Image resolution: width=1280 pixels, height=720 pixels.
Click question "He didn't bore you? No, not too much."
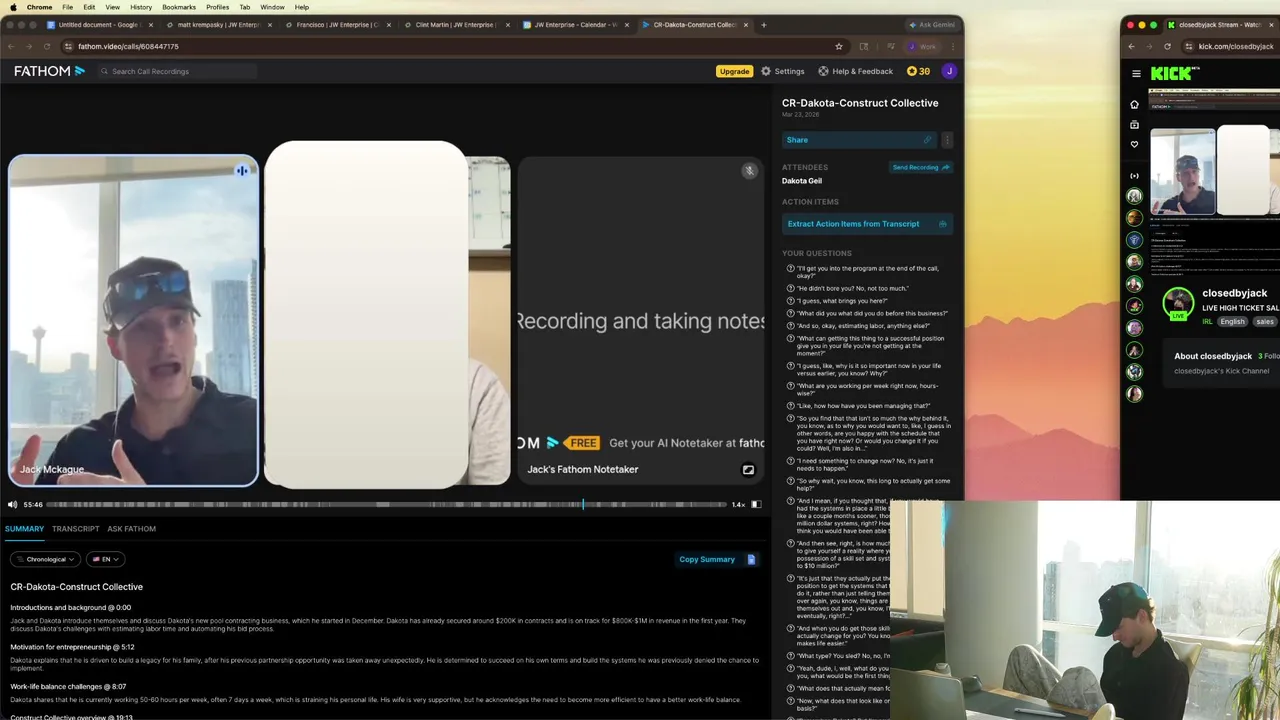[x=852, y=288]
